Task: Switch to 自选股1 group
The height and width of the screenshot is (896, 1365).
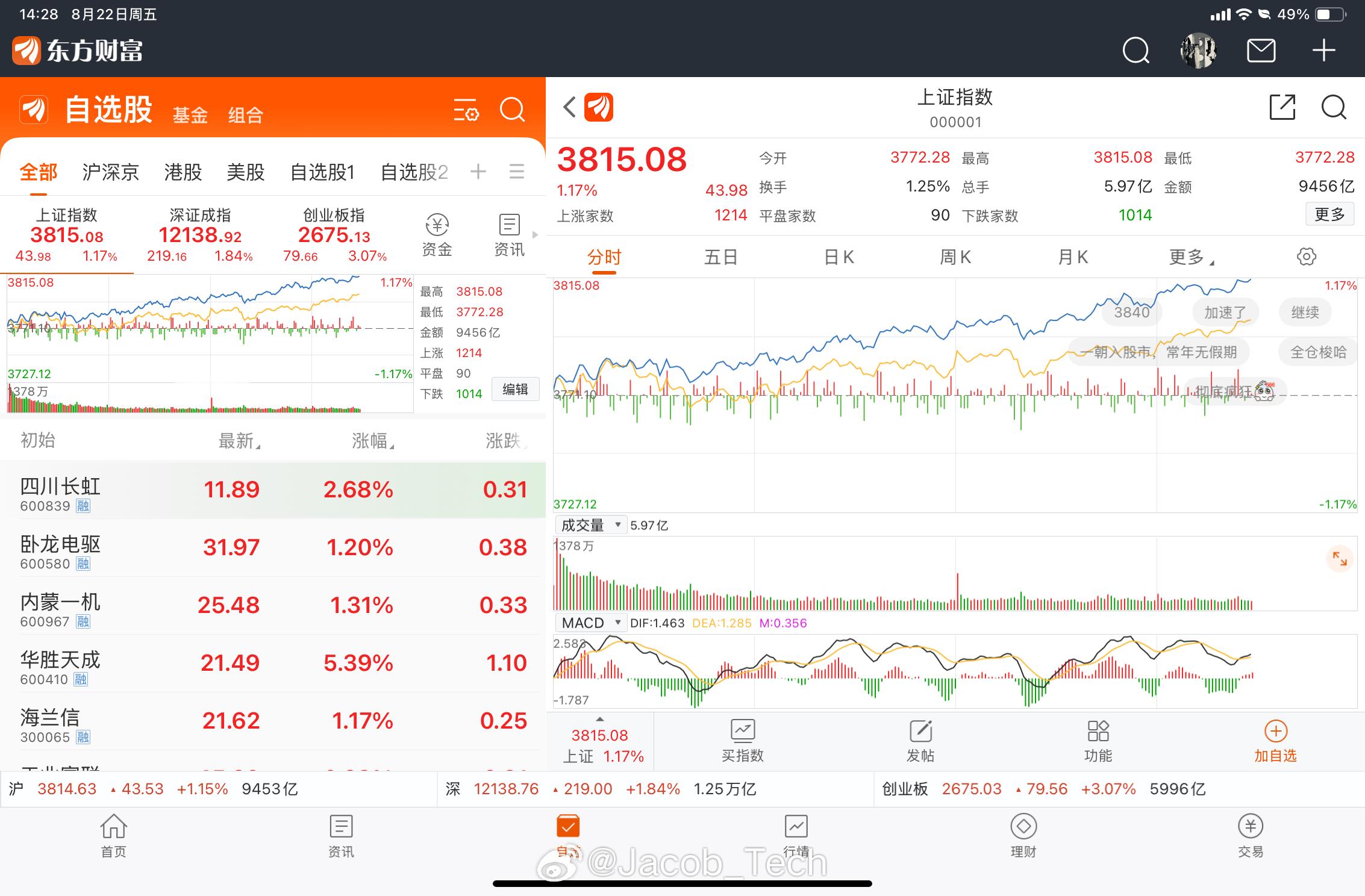Action: pyautogui.click(x=322, y=172)
